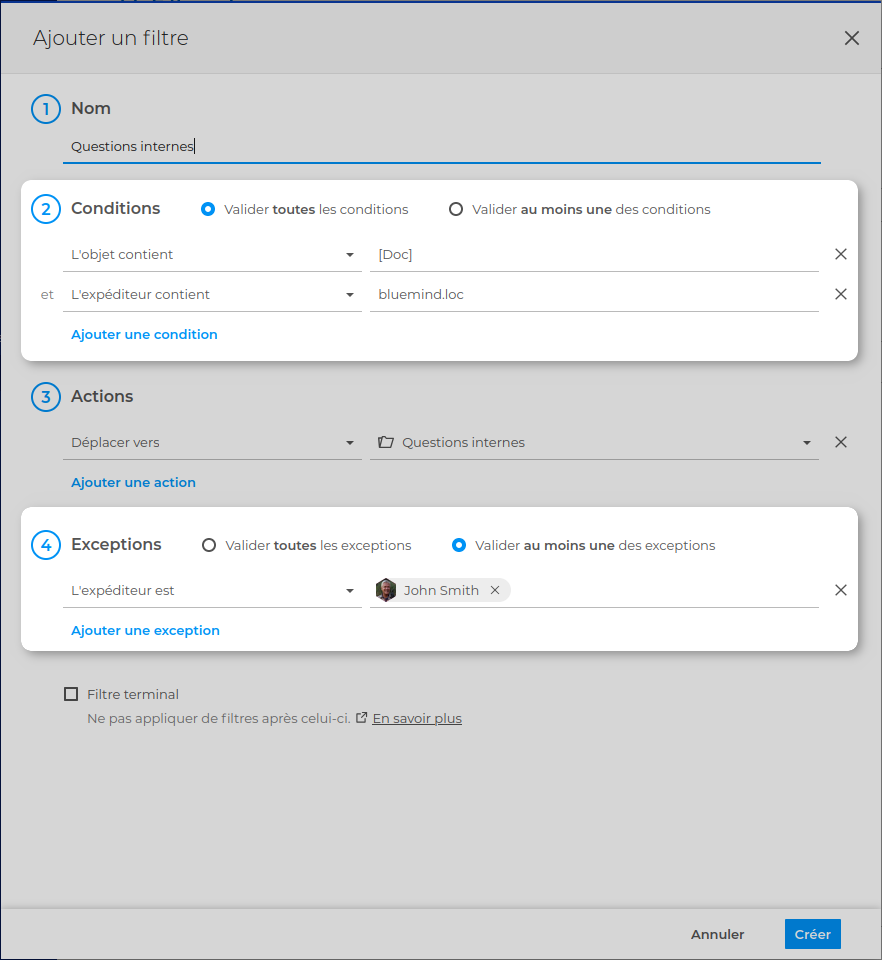882x960 pixels.
Task: Choose "Valider toutes les exceptions" radio
Action: [209, 545]
